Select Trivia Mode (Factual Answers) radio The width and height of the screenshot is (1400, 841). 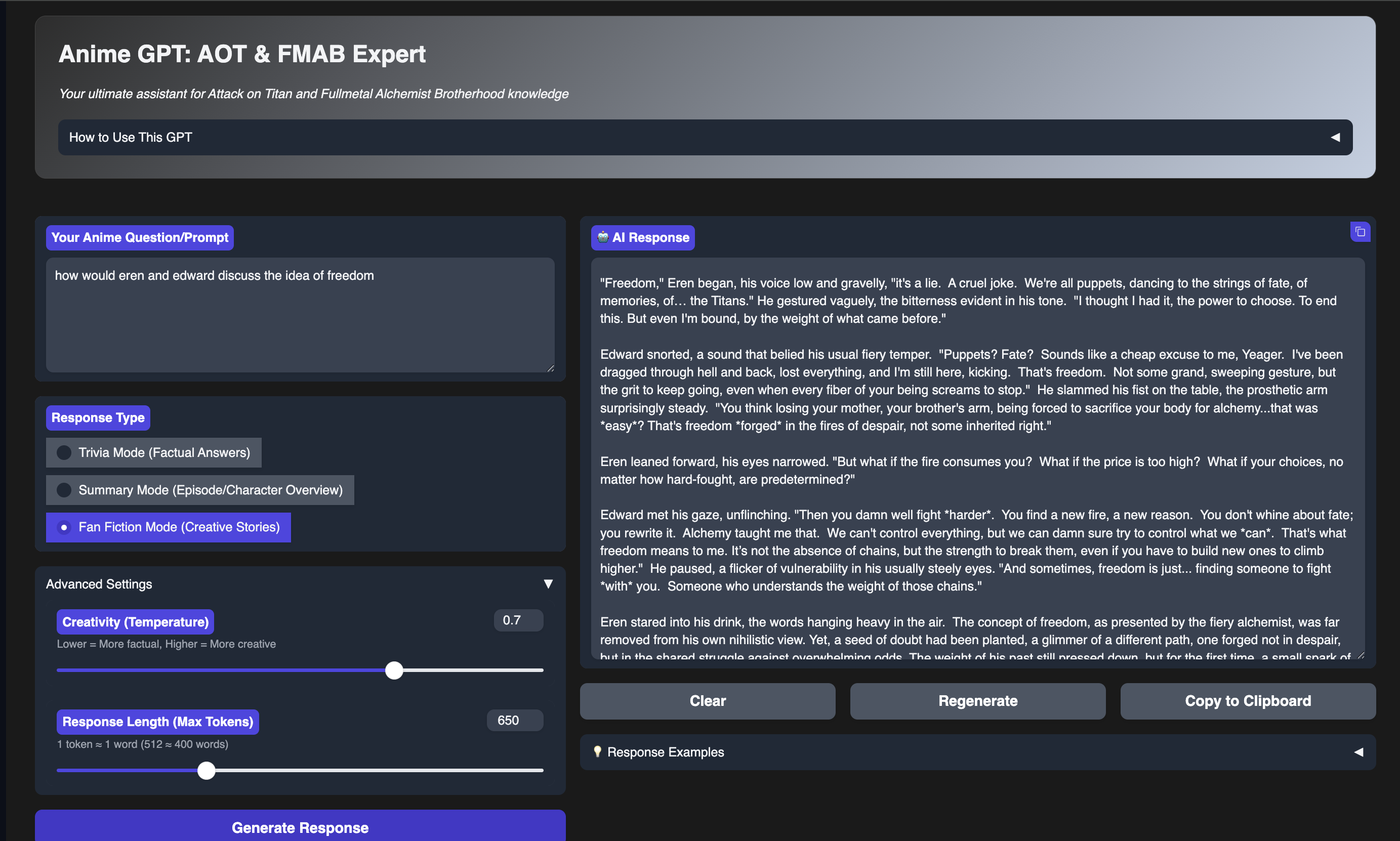[x=64, y=452]
